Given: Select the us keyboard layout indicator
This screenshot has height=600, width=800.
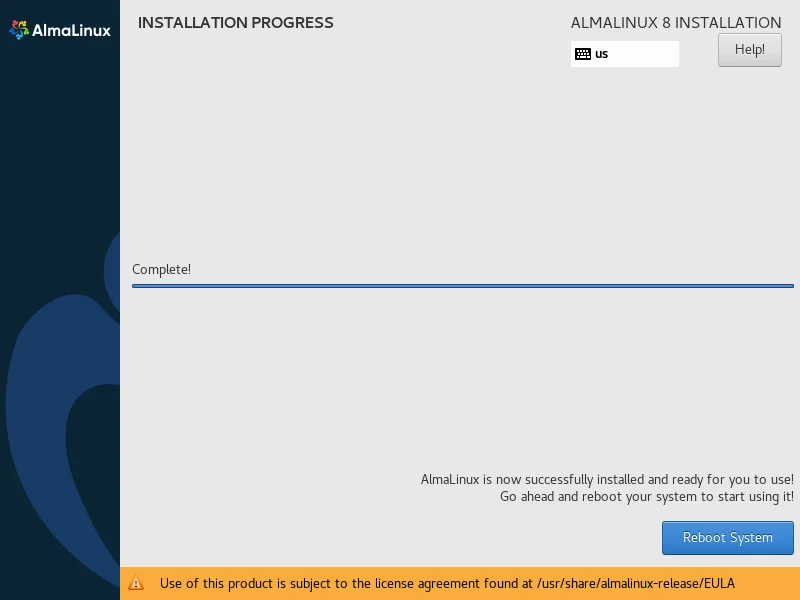Looking at the screenshot, I should click(x=624, y=54).
